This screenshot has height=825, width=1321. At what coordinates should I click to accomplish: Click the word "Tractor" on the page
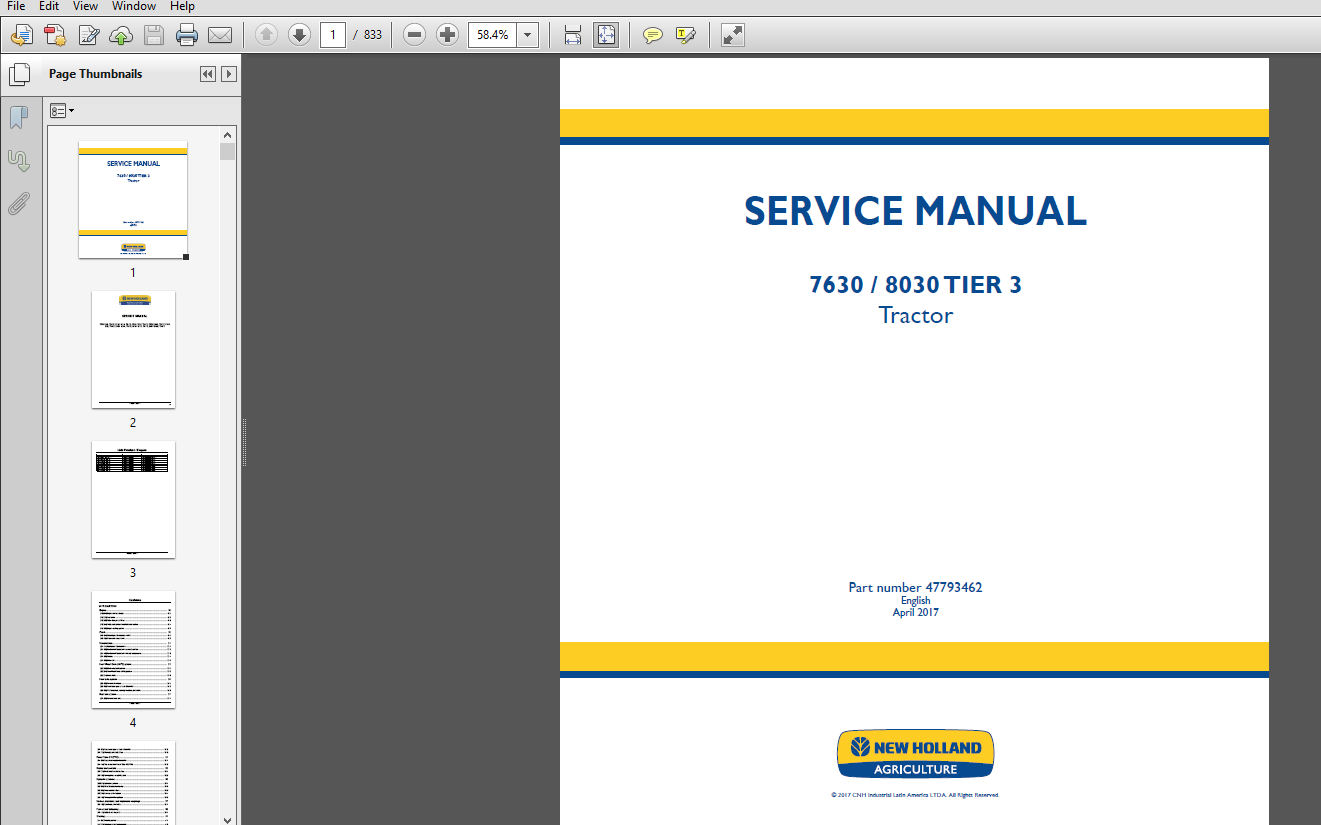(x=915, y=315)
